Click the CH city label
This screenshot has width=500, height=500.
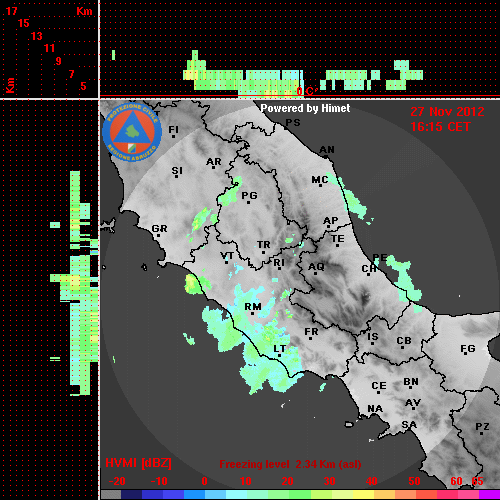point(369,268)
